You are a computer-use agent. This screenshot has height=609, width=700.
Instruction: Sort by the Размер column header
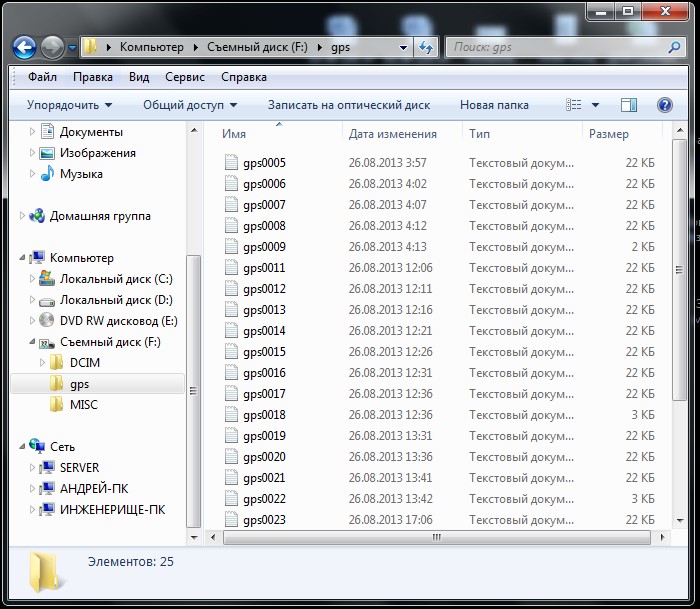(622, 133)
